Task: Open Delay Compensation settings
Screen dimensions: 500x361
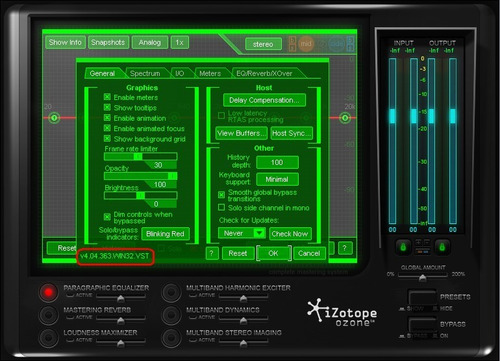Action: pyautogui.click(x=264, y=100)
